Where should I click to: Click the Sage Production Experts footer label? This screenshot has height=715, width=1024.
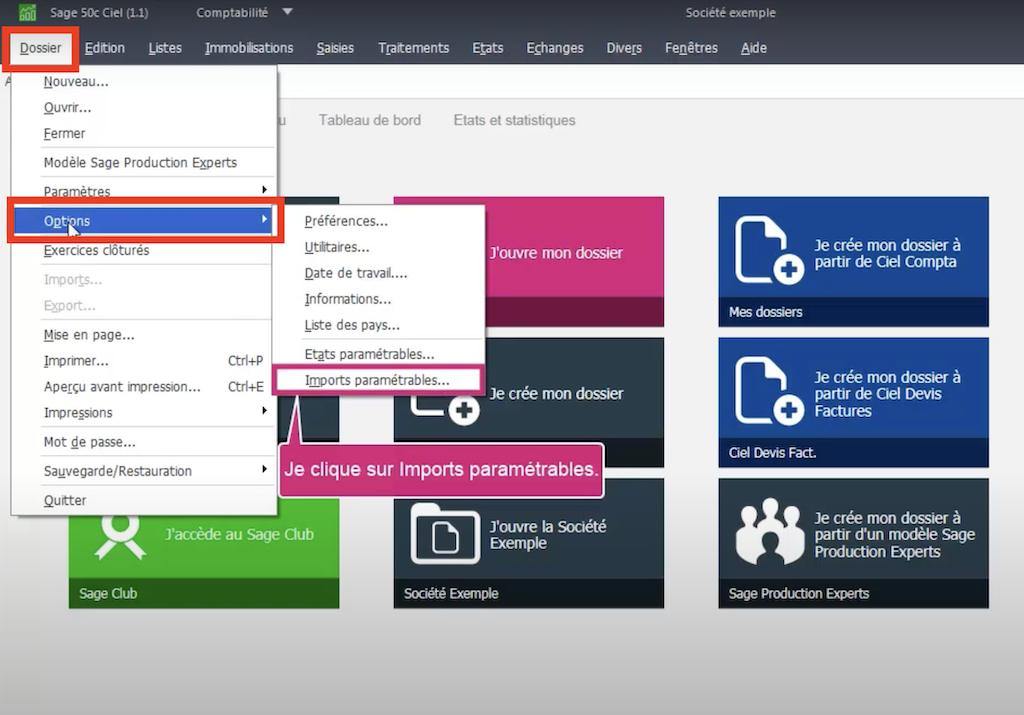(799, 594)
